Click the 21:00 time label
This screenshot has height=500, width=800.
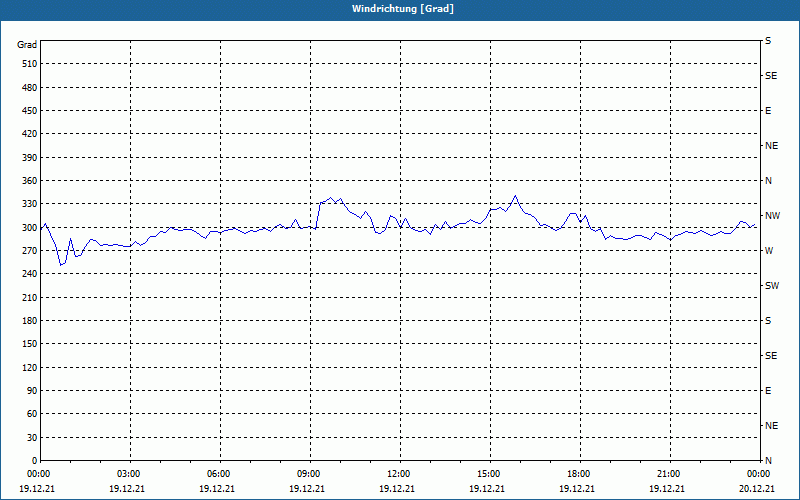(668, 474)
